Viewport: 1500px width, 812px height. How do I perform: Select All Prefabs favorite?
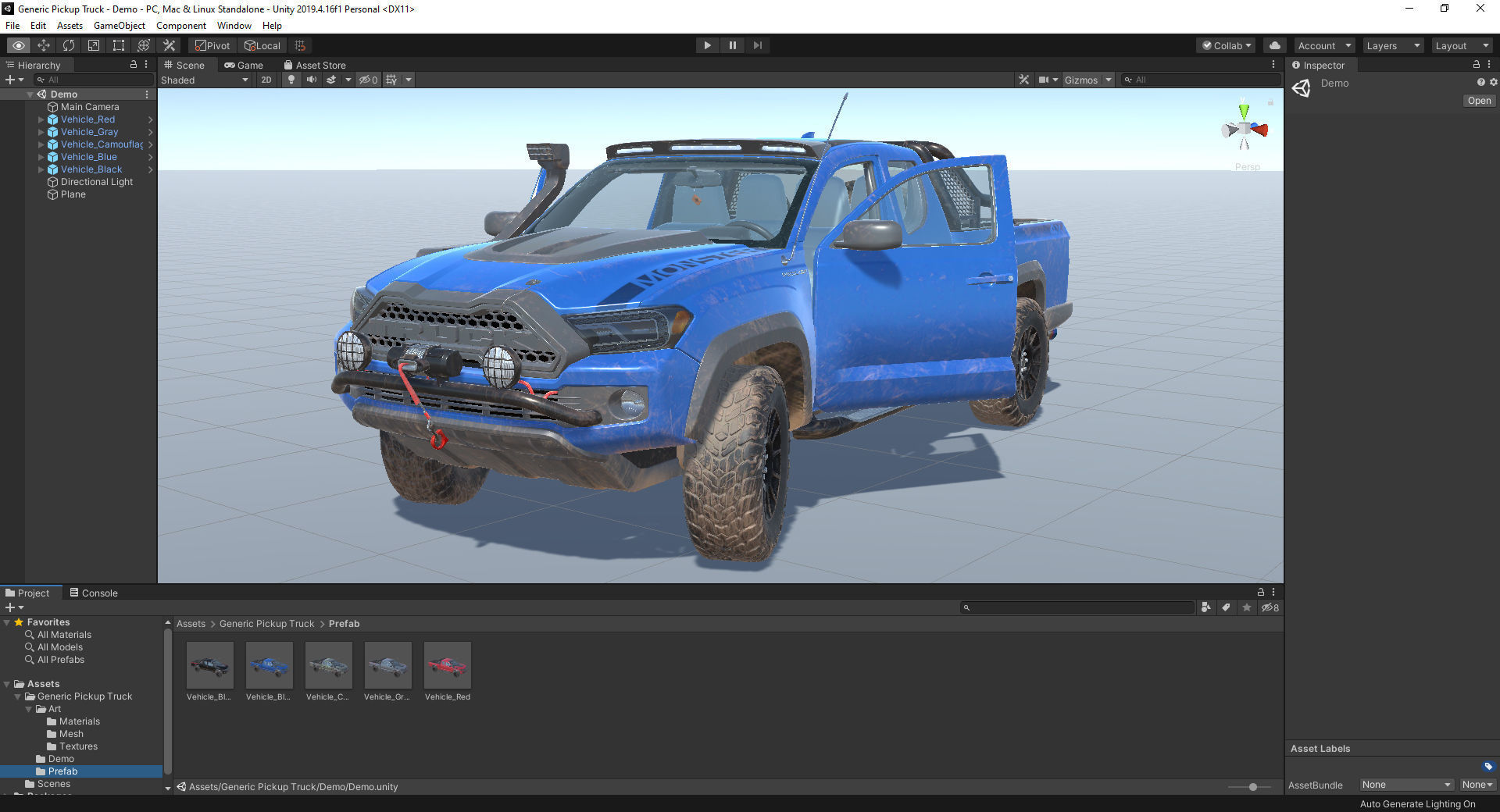pyautogui.click(x=61, y=660)
